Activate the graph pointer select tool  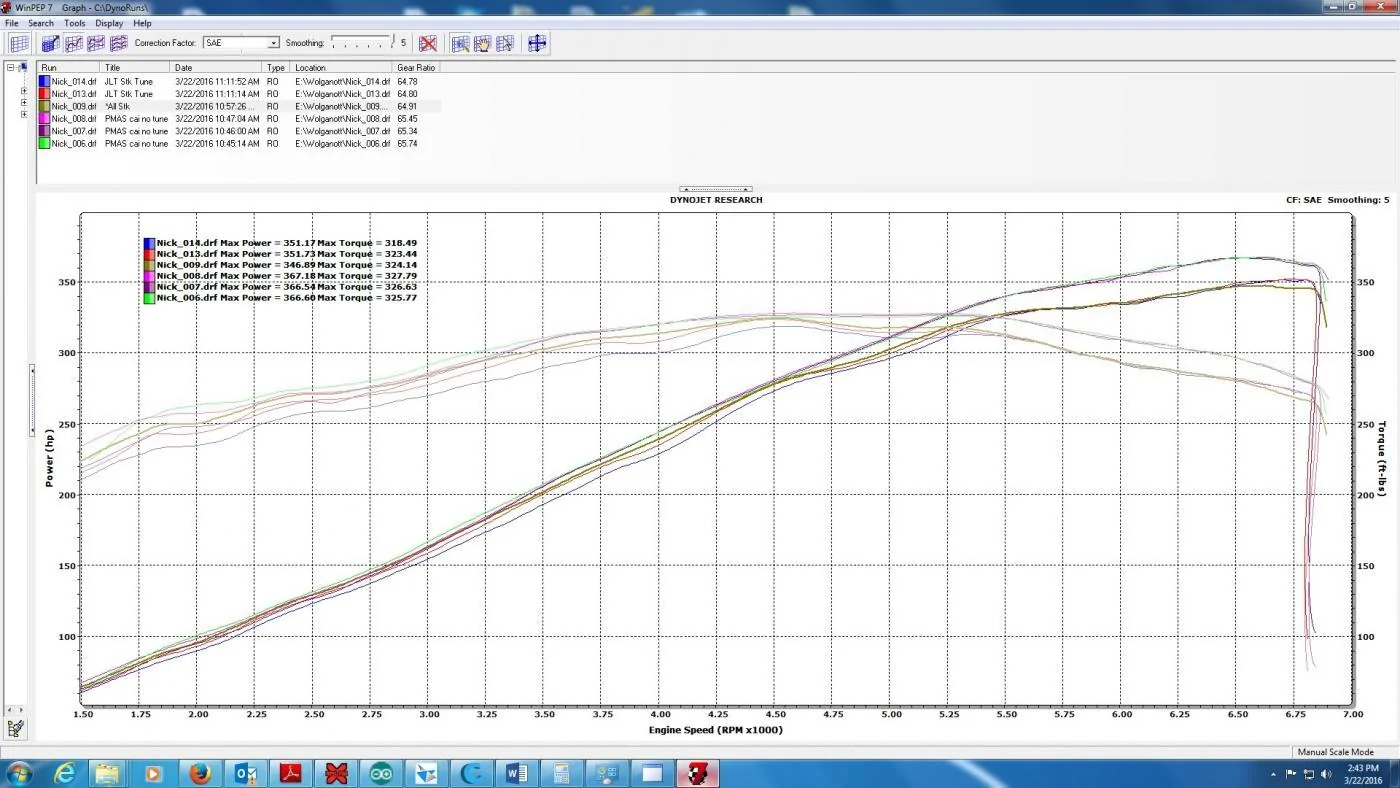click(504, 43)
